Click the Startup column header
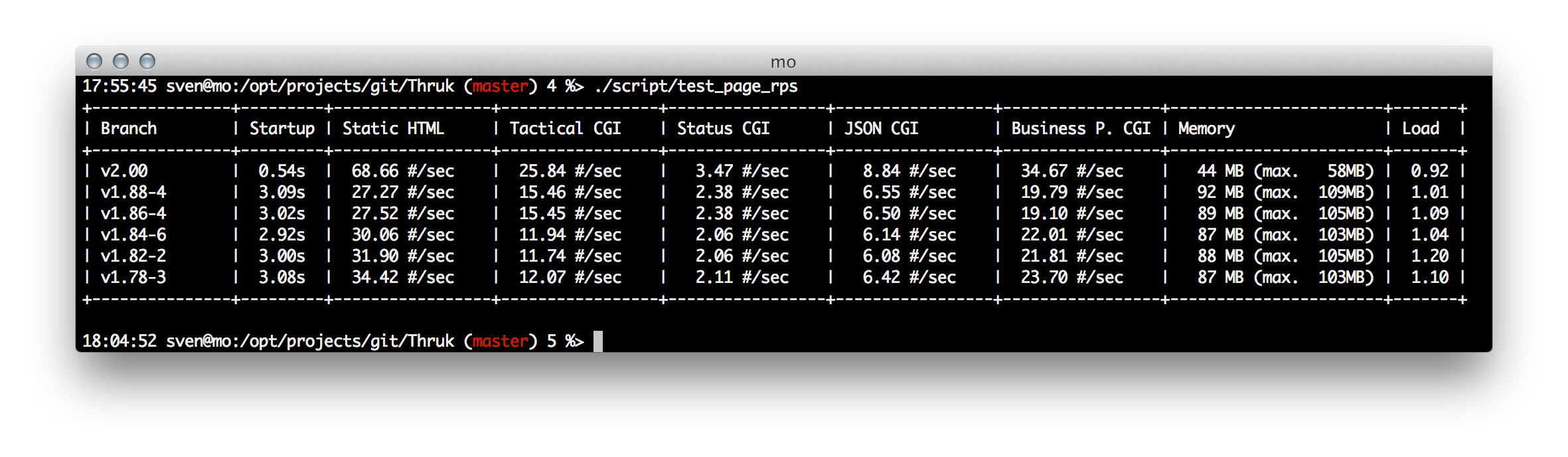 (282, 128)
